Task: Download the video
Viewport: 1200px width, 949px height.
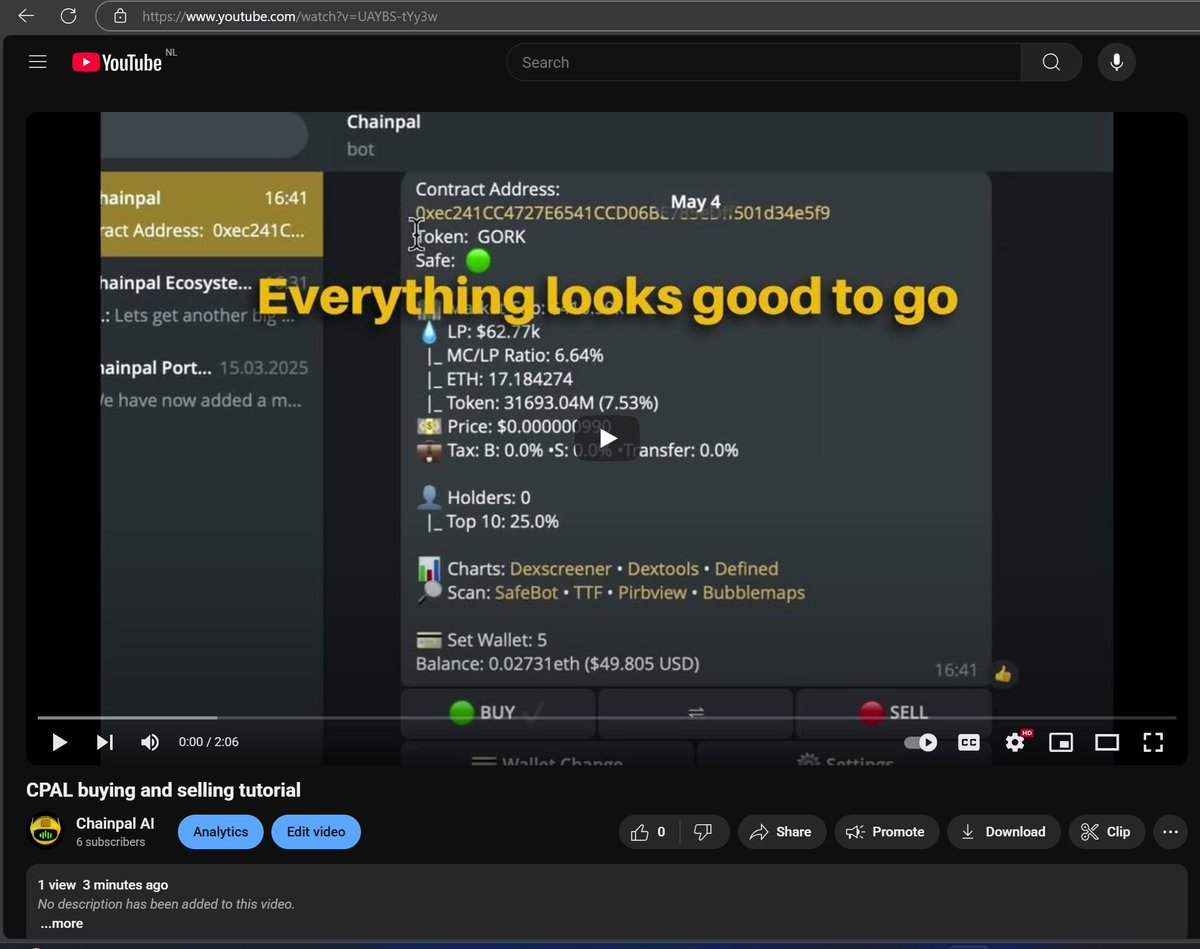Action: (x=1004, y=832)
